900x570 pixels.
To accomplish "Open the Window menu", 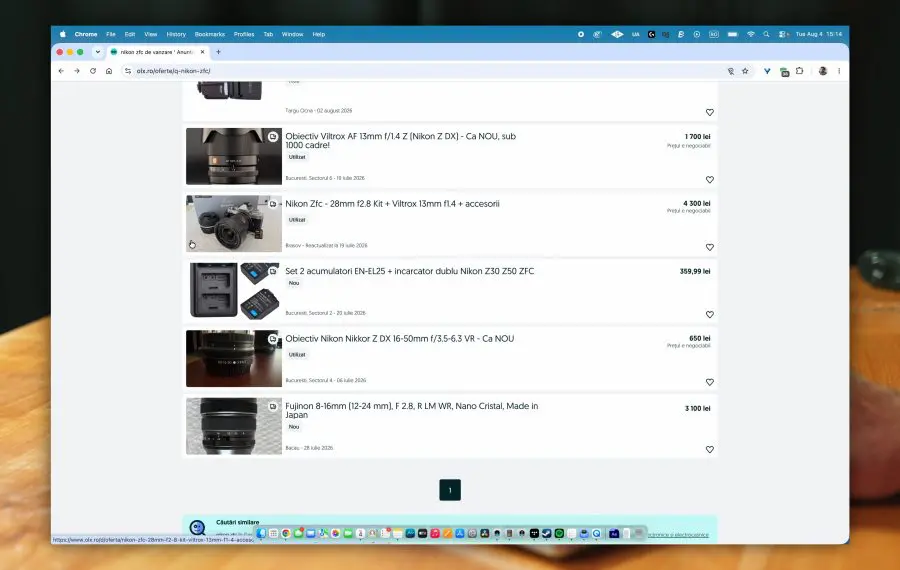I will click(292, 34).
